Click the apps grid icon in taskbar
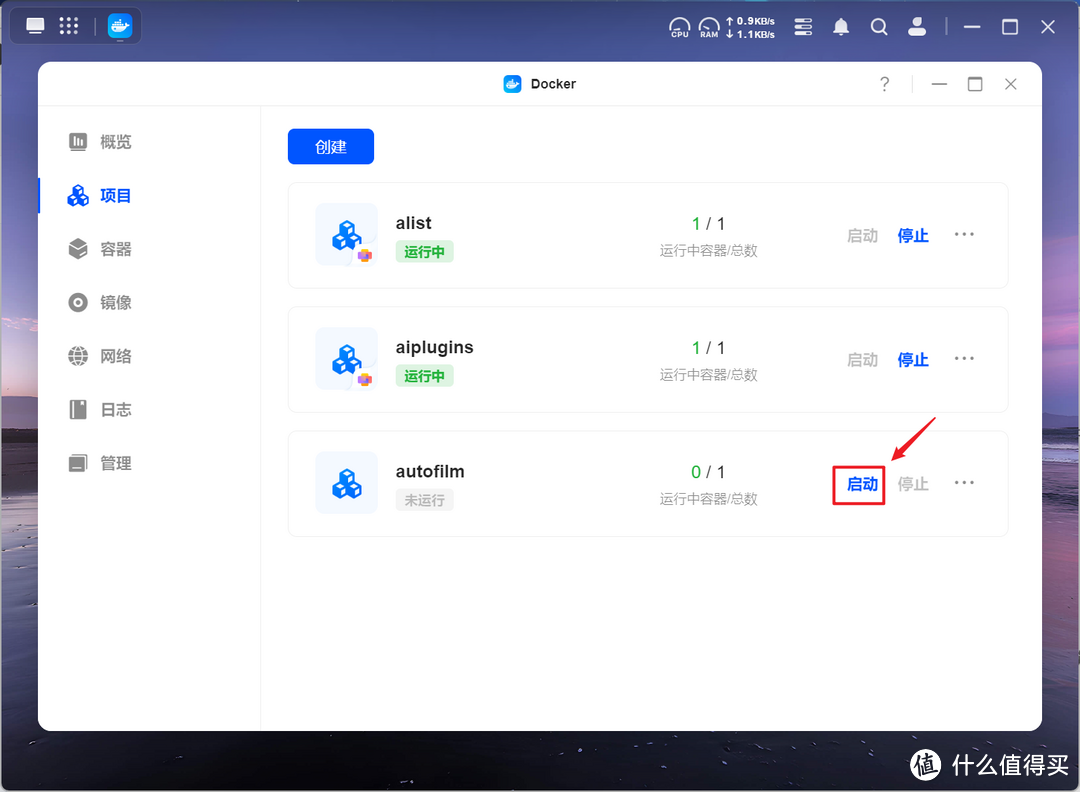1080x792 pixels. pos(68,25)
